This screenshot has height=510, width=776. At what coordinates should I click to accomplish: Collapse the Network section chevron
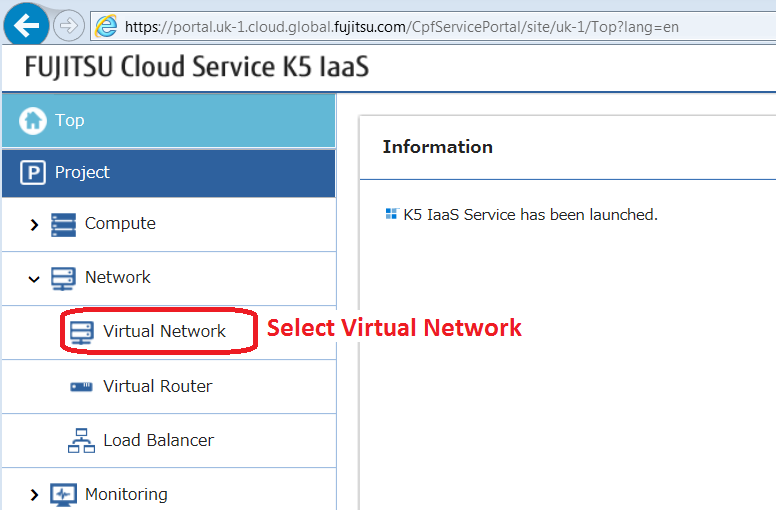[34, 279]
